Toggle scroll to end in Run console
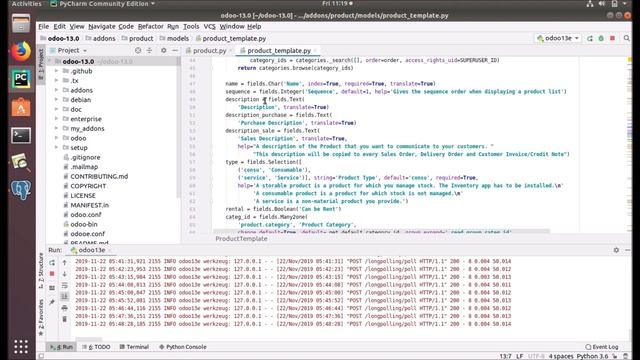The image size is (640, 360). click(x=64, y=296)
